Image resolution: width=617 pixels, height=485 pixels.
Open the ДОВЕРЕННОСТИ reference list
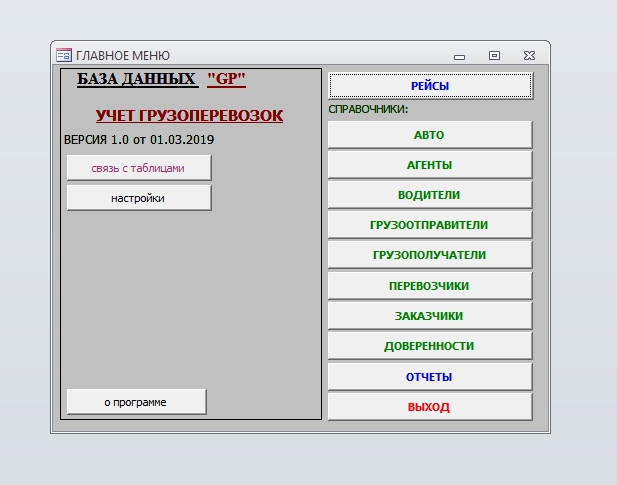click(430, 346)
